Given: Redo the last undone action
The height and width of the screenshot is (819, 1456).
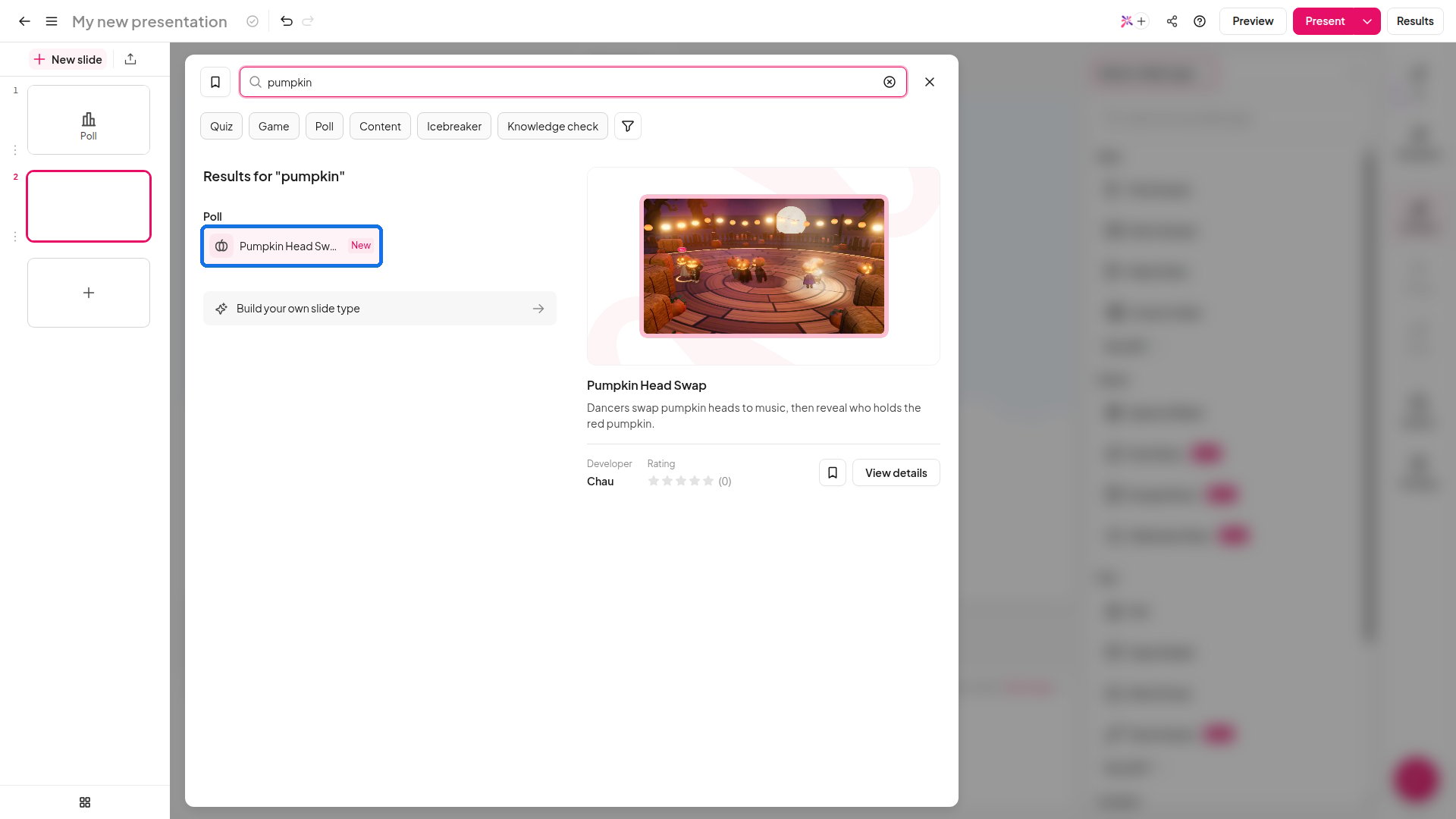Looking at the screenshot, I should (x=308, y=21).
